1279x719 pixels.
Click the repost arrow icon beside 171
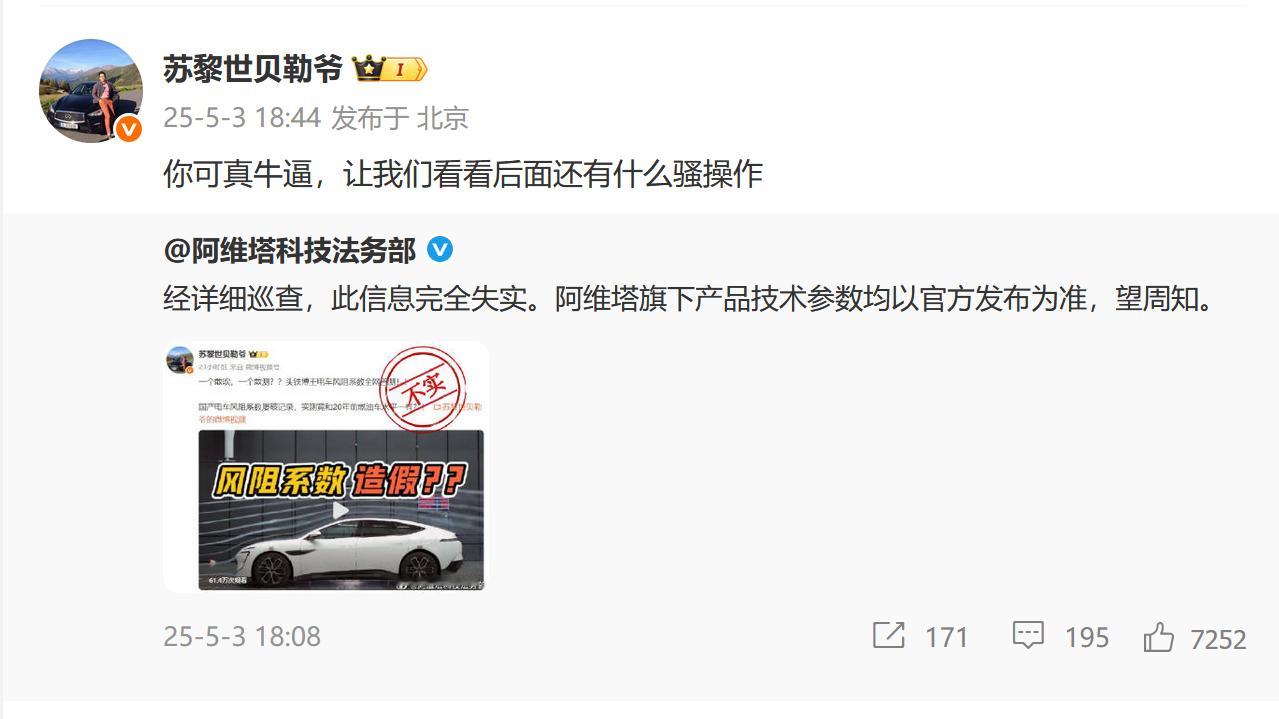click(x=889, y=635)
